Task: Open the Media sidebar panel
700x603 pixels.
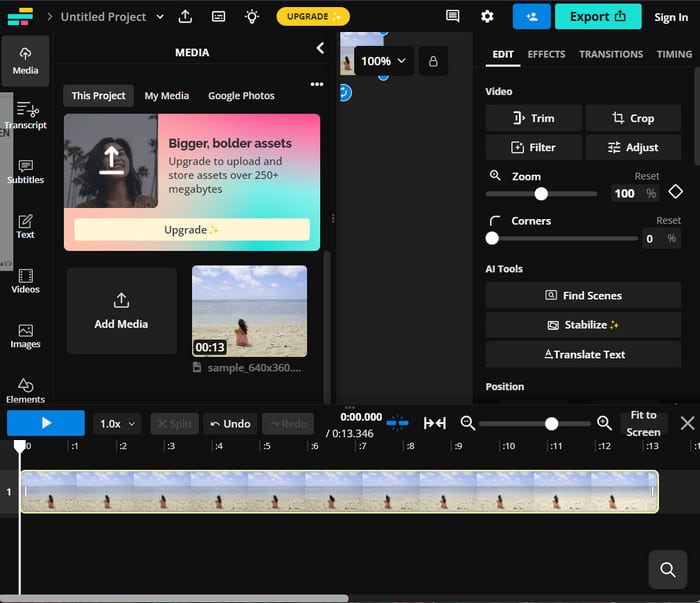Action: pos(25,61)
